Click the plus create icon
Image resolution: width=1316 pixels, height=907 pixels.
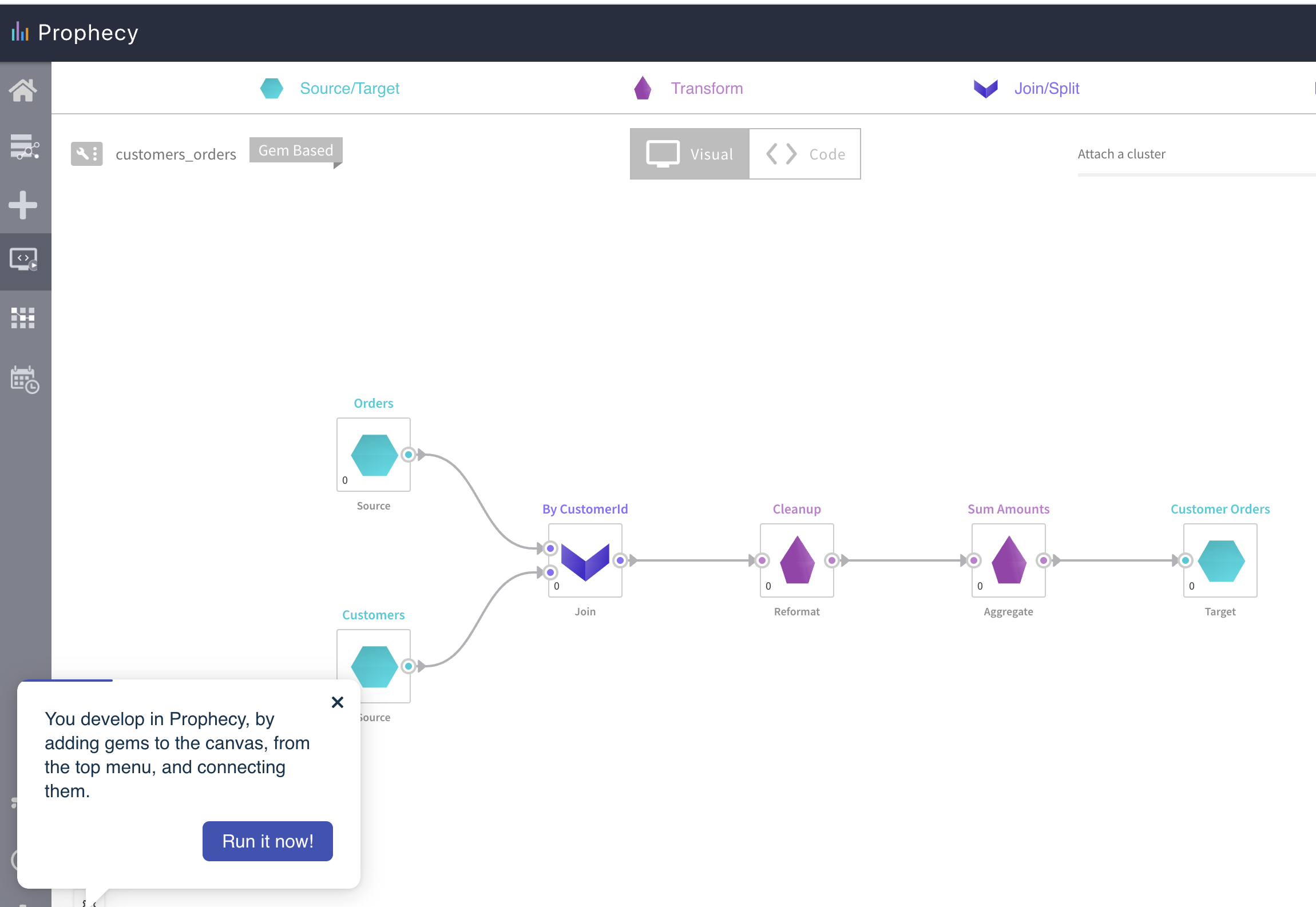click(23, 205)
